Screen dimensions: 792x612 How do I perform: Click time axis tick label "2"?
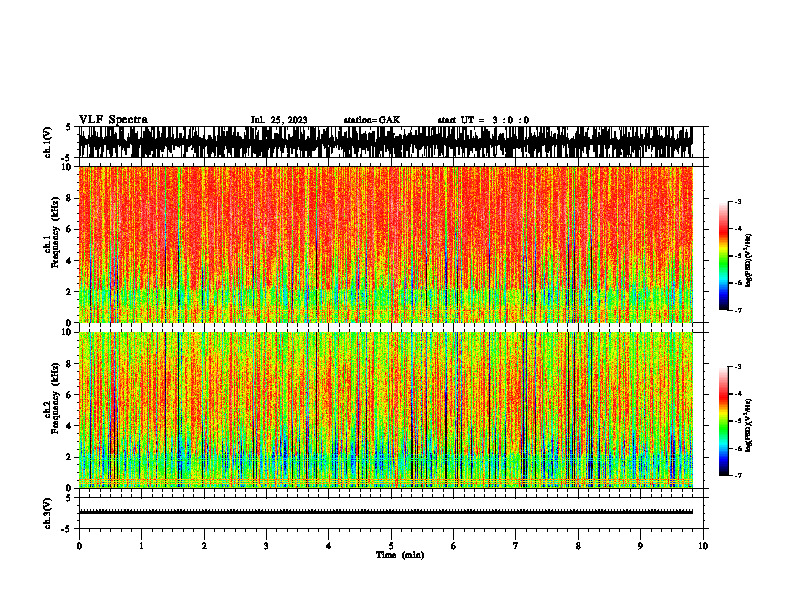tap(204, 546)
